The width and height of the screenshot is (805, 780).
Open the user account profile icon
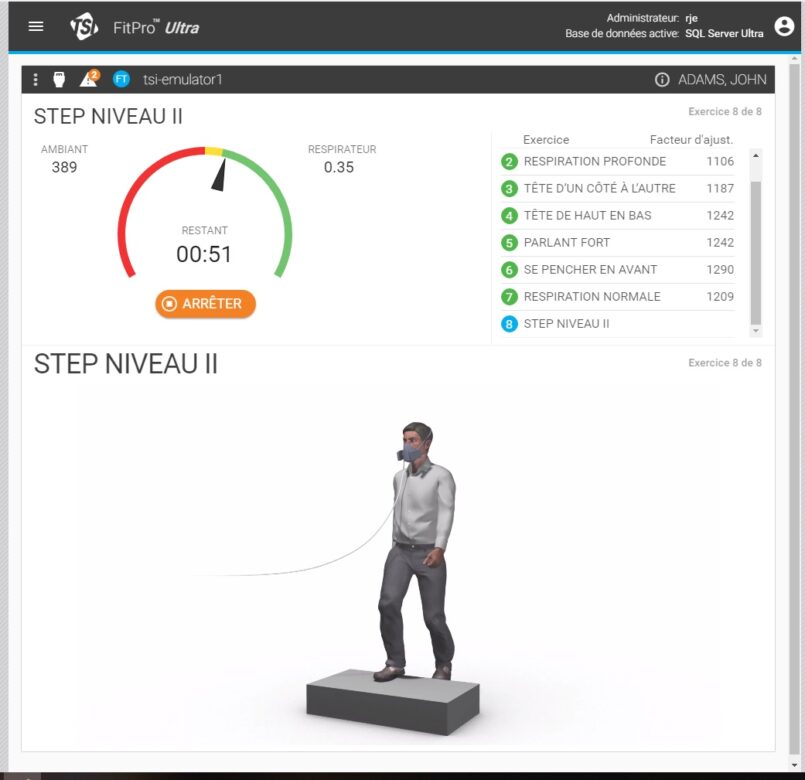coord(784,27)
